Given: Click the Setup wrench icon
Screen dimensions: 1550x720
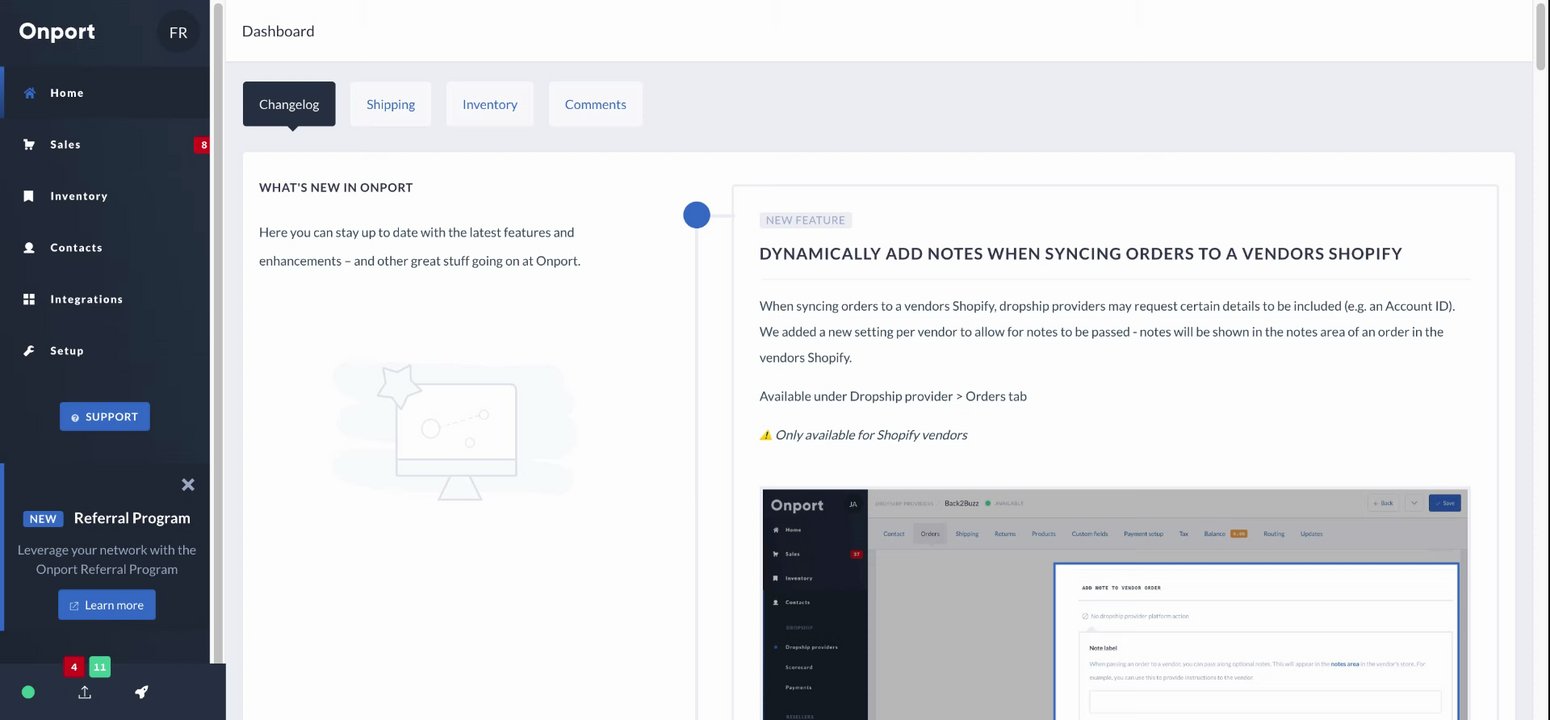Looking at the screenshot, I should pyautogui.click(x=29, y=351).
